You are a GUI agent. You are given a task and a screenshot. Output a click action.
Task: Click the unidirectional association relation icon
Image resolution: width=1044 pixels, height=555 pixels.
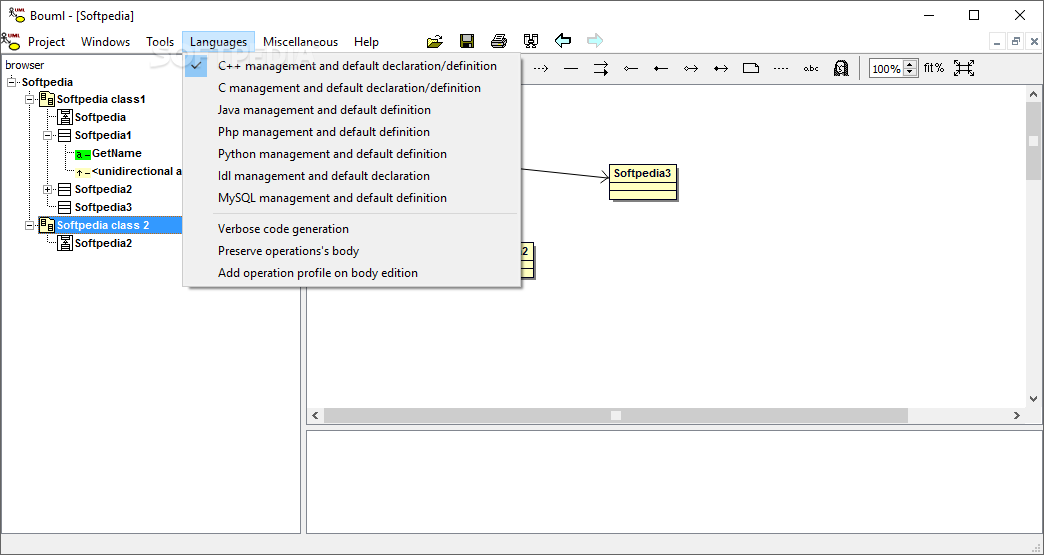(x=83, y=172)
